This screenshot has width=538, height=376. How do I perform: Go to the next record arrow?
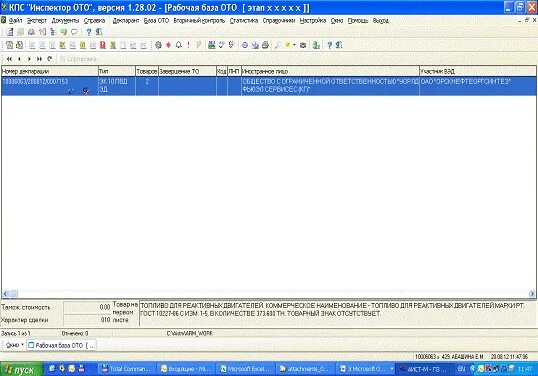[x=29, y=59]
